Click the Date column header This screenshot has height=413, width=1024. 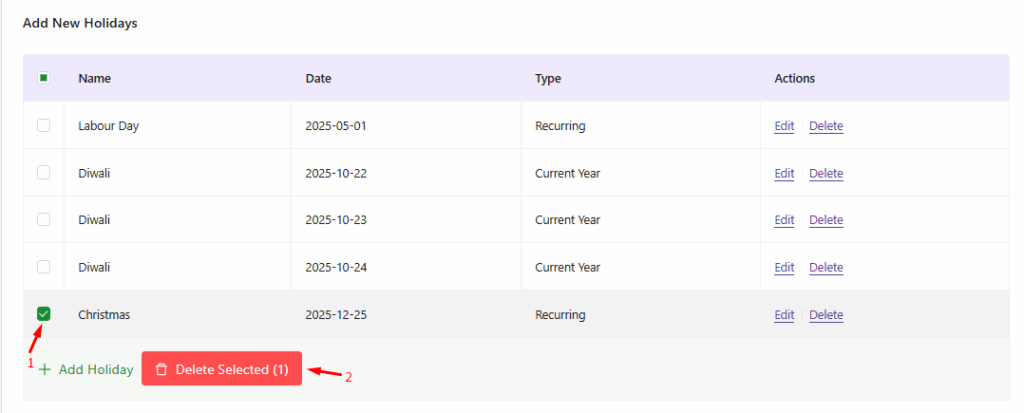tap(318, 78)
